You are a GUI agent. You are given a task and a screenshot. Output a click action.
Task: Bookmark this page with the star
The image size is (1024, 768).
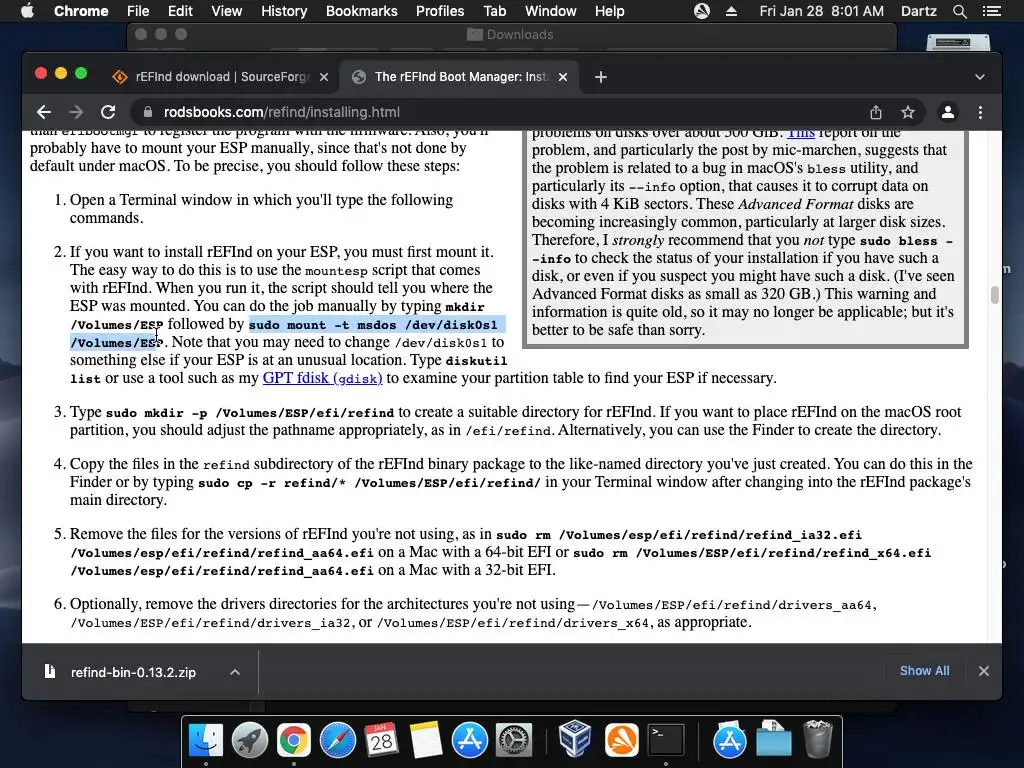[x=908, y=112]
